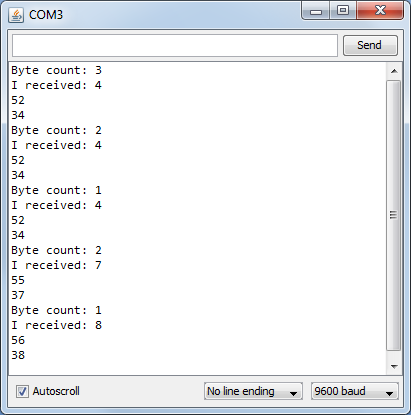Click the Send button

point(370,45)
